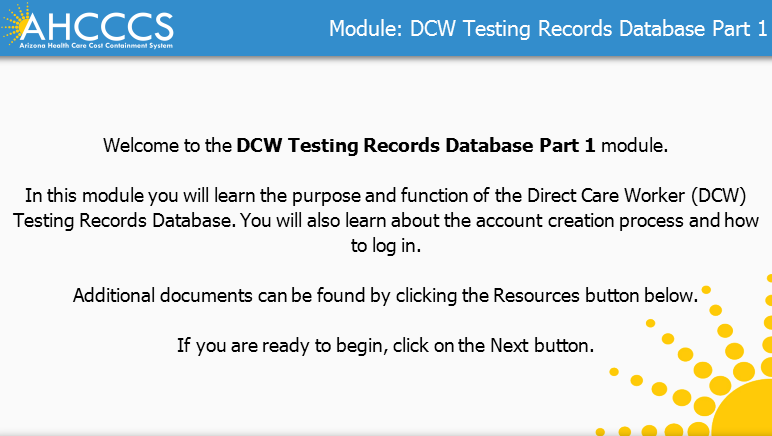Image resolution: width=772 pixels, height=436 pixels.
Task: Click "Testing Records Database." in the body paragraph
Action: pyautogui.click(x=111, y=219)
